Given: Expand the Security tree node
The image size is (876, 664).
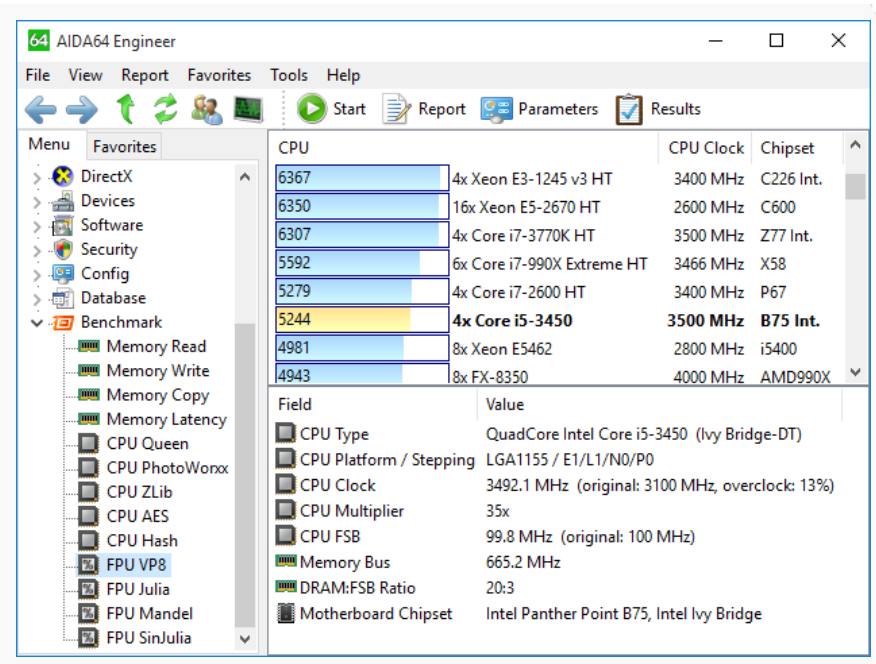Looking at the screenshot, I should click(37, 251).
